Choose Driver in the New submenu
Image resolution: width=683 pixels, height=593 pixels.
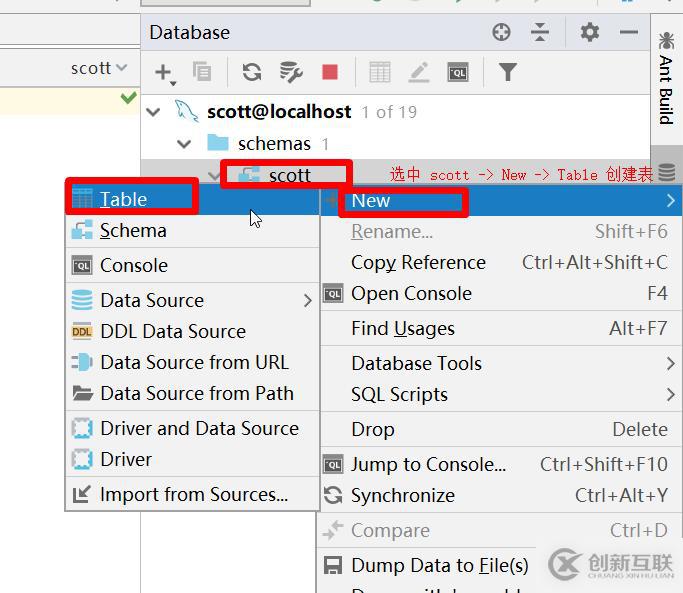pyautogui.click(x=193, y=459)
